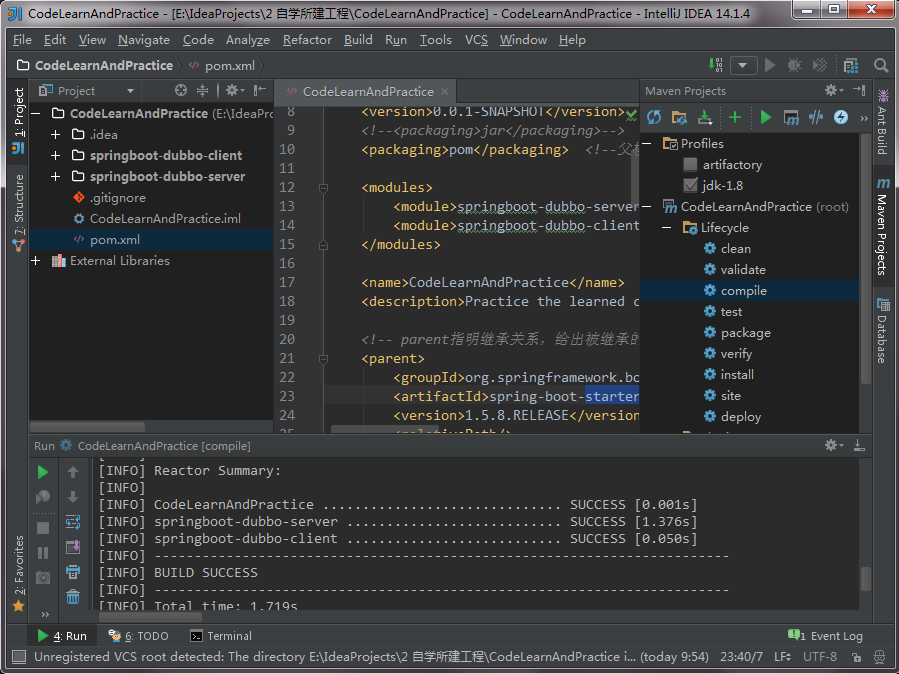Open run configuration dropdown
The image size is (899, 674).
[743, 65]
